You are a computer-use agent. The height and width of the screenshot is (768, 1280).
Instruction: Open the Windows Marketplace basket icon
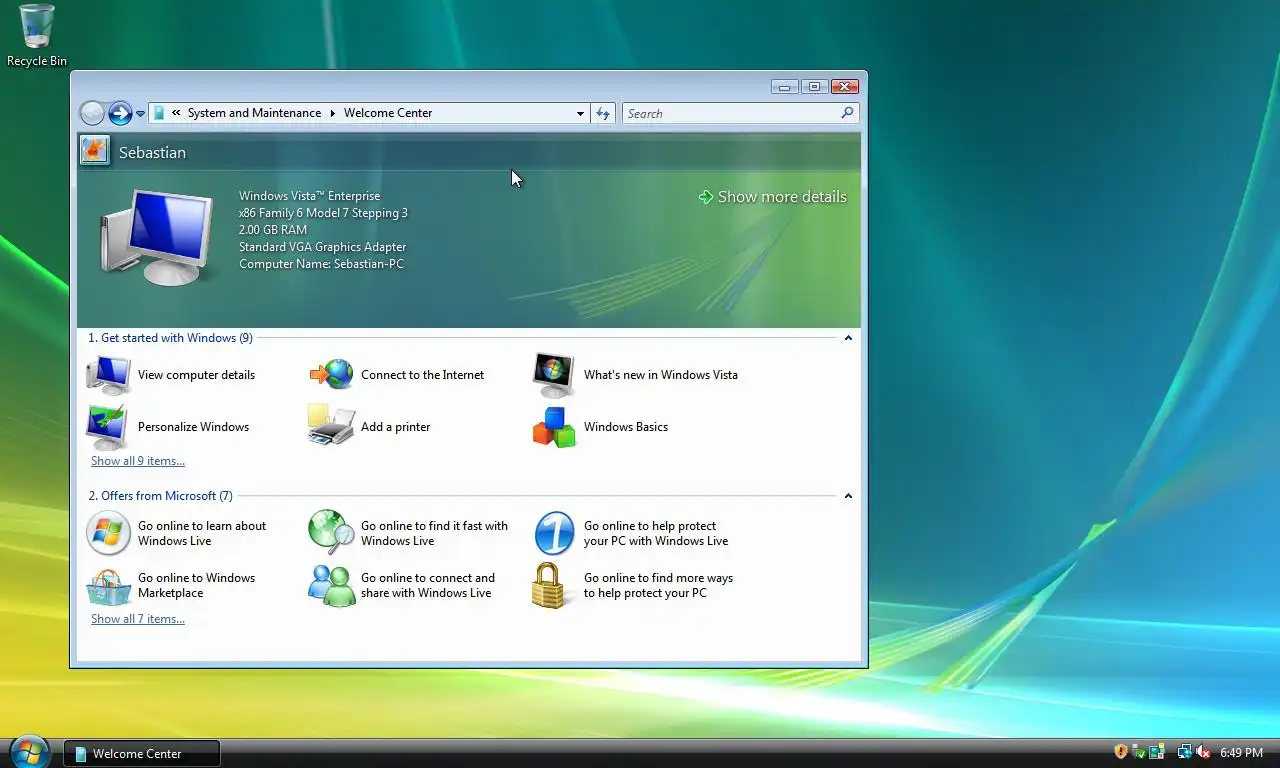coord(108,586)
